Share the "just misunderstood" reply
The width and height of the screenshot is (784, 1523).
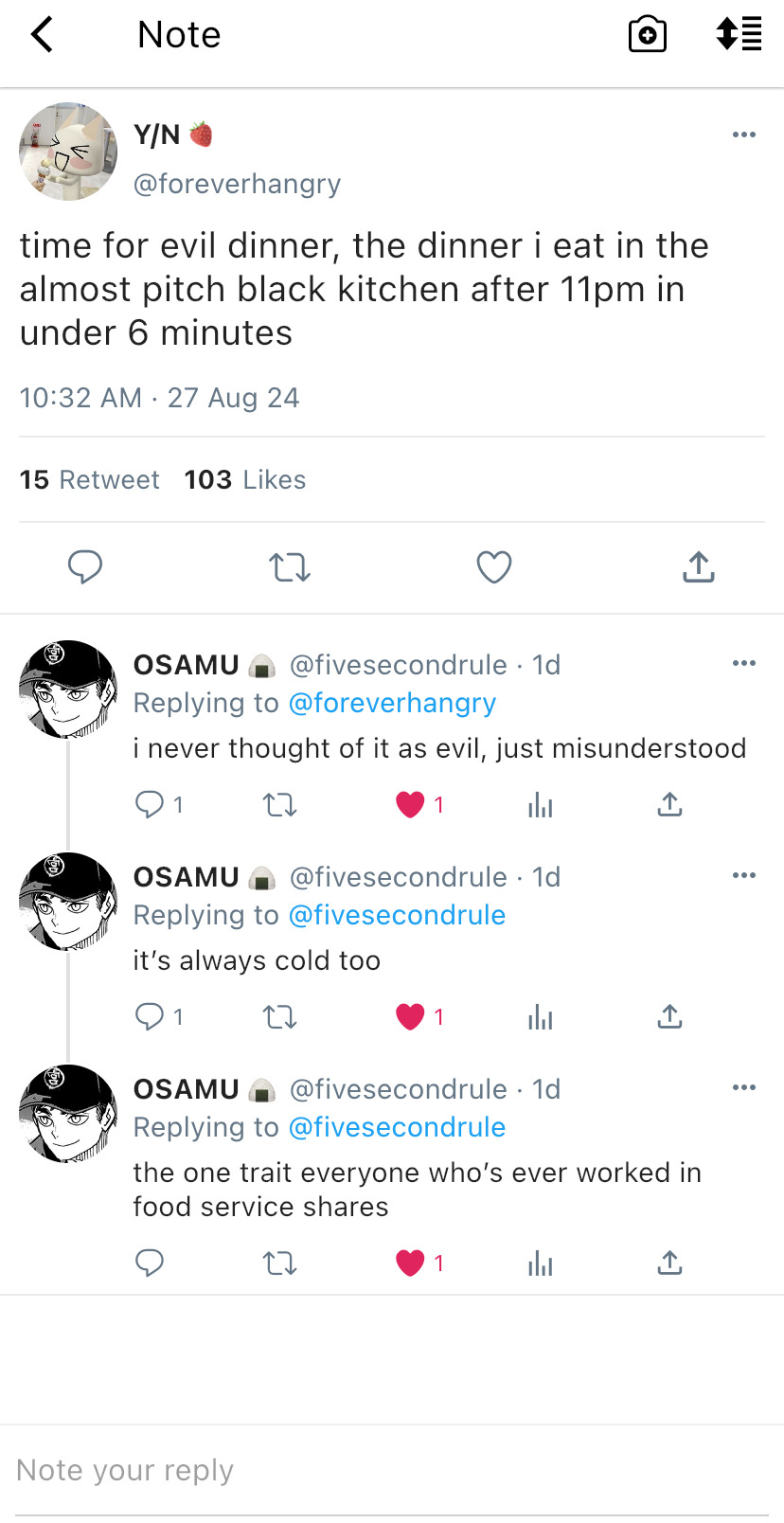point(669,805)
